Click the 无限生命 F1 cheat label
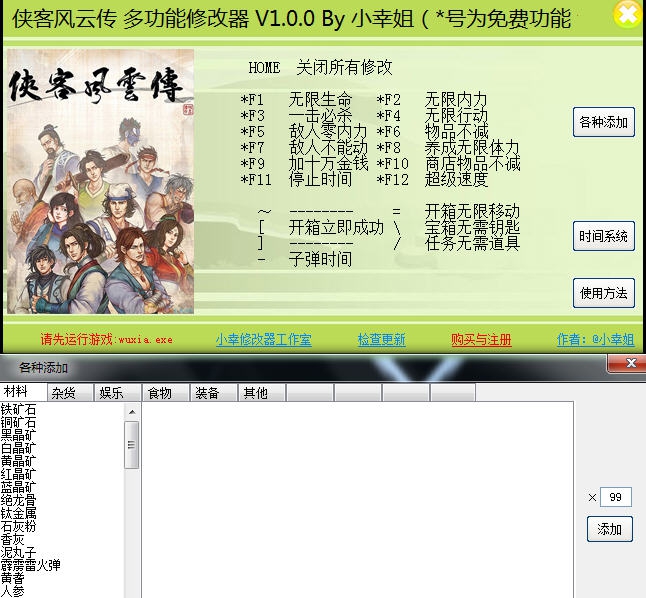This screenshot has width=646, height=598. [x=320, y=100]
